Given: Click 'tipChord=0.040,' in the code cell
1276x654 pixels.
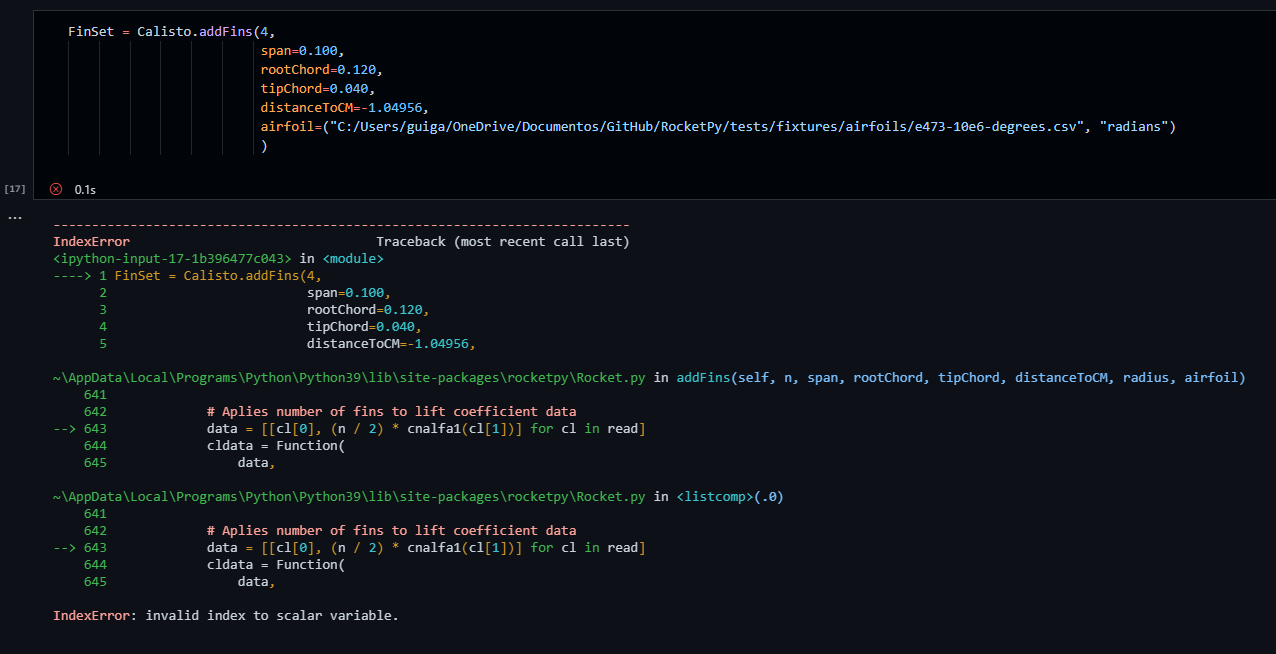Looking at the screenshot, I should (317, 89).
